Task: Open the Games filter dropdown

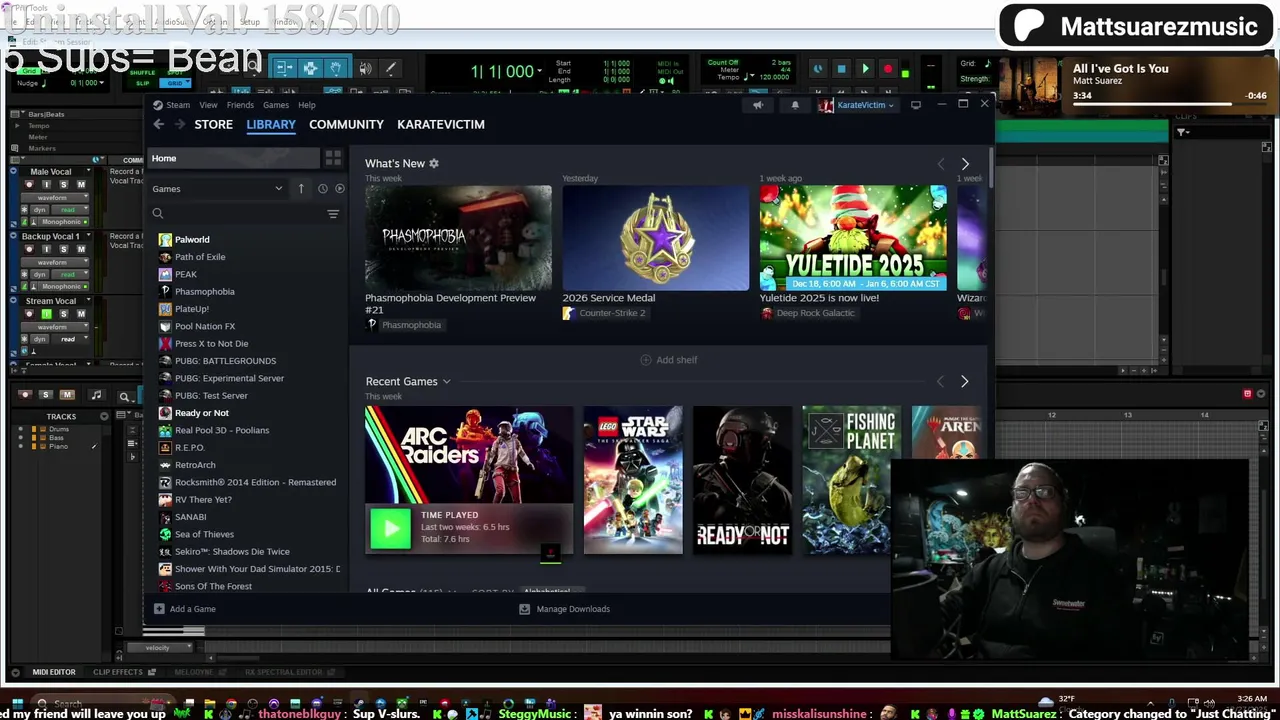Action: point(218,188)
